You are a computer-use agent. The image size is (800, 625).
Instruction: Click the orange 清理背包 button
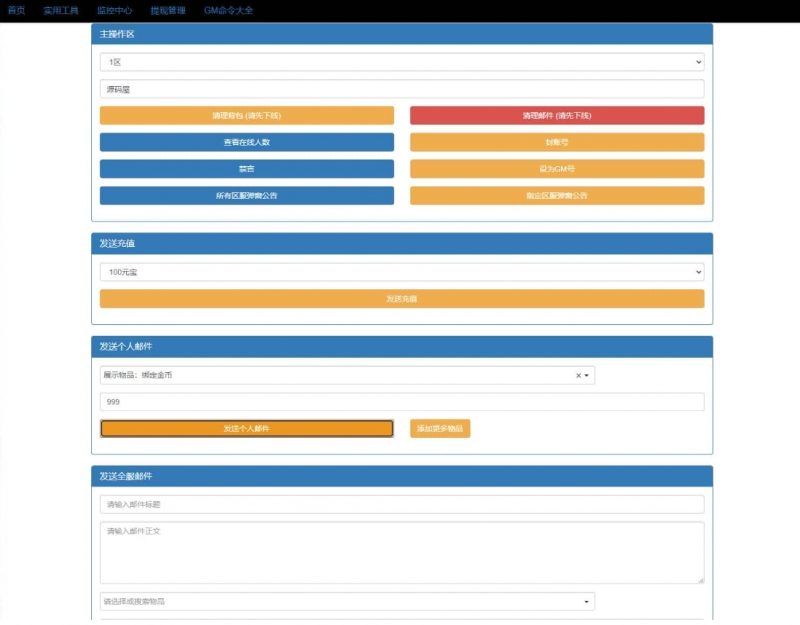click(247, 116)
